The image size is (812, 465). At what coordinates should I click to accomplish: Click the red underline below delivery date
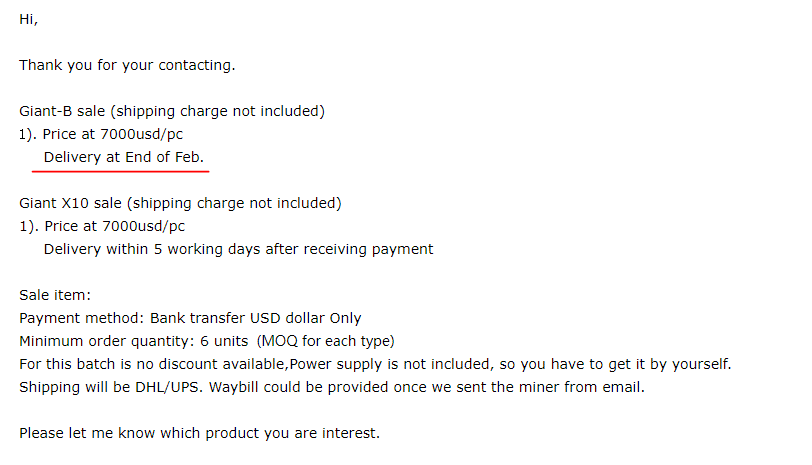pyautogui.click(x=120, y=171)
